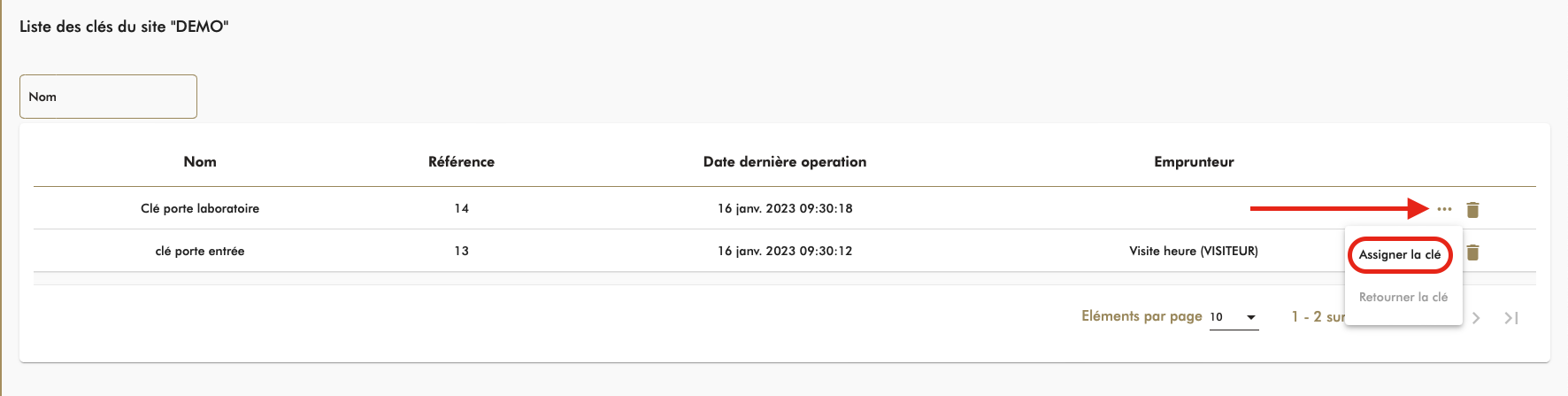Click reference number 14 cell

[x=461, y=209]
